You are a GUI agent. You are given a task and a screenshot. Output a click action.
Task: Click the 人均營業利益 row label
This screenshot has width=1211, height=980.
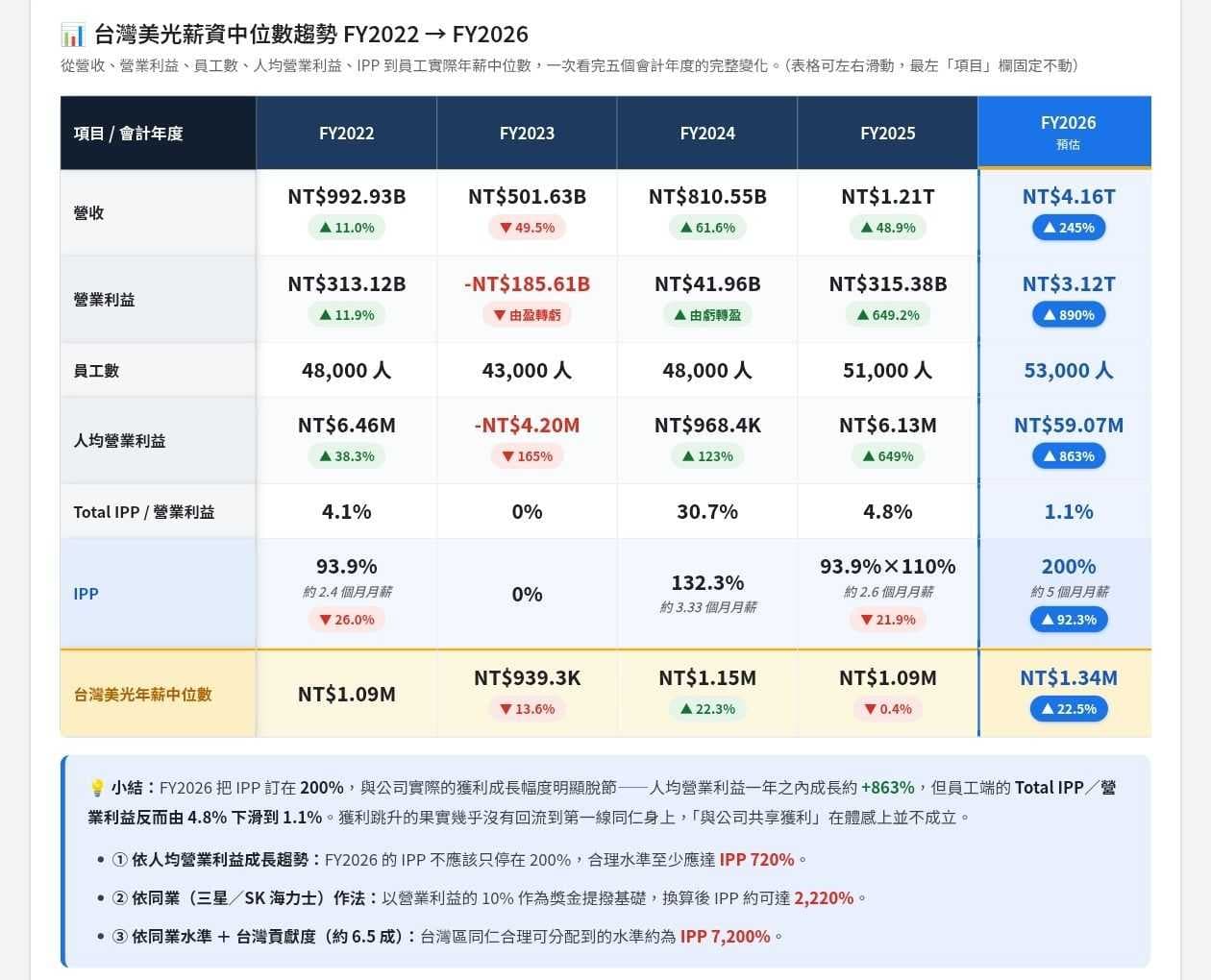coord(119,441)
